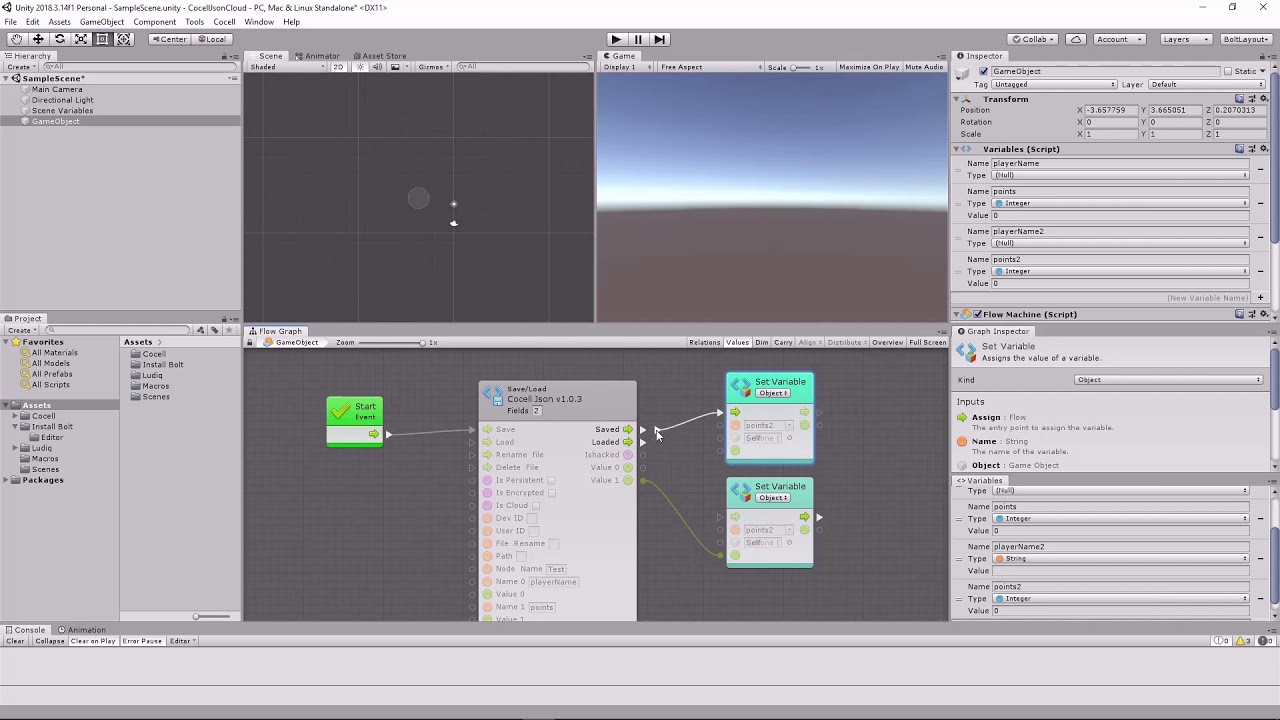Toggle Local handle rotation button
The width and height of the screenshot is (1280, 720).
click(x=211, y=39)
